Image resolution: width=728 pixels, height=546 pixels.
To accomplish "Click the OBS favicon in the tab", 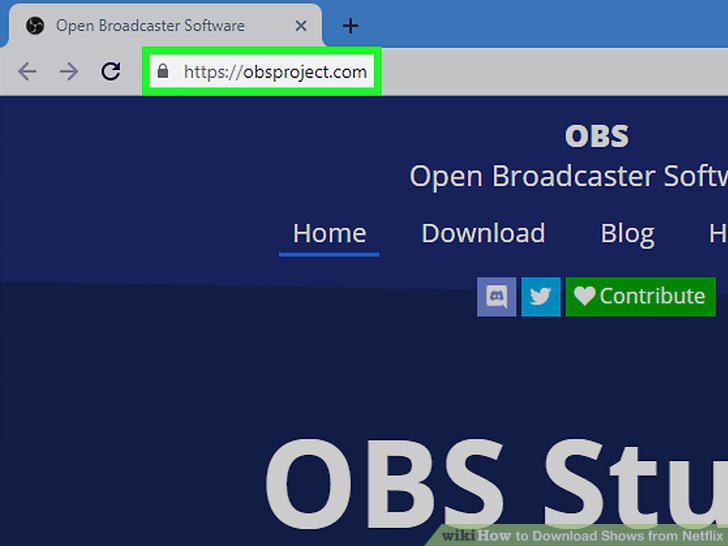I will pos(35,26).
